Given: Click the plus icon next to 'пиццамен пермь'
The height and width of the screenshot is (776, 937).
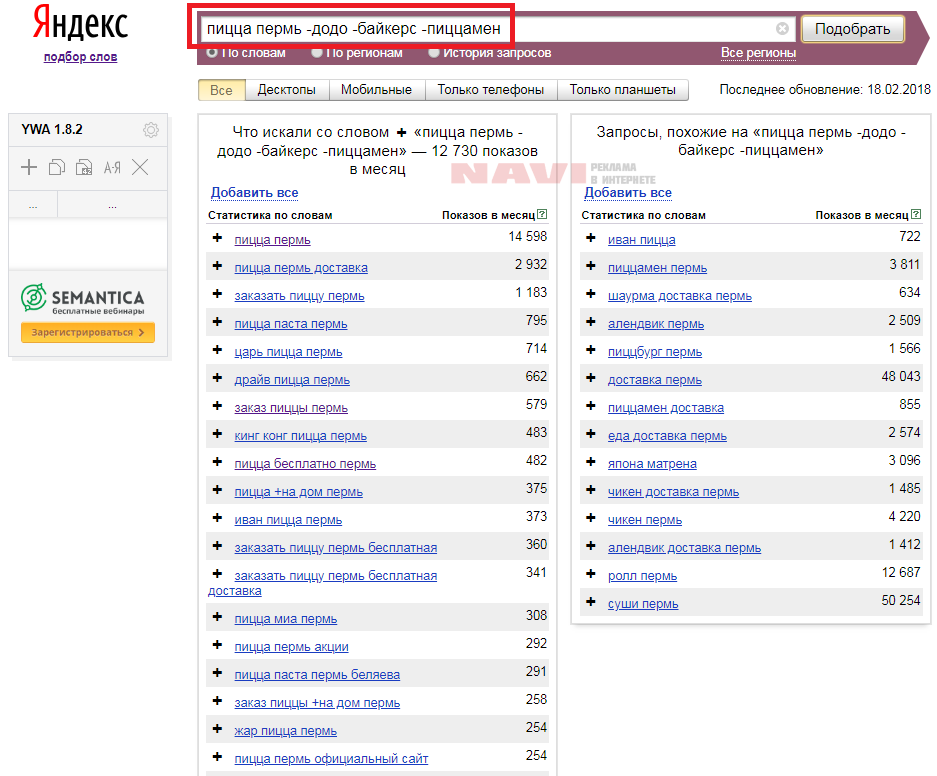Looking at the screenshot, I should point(591,266).
